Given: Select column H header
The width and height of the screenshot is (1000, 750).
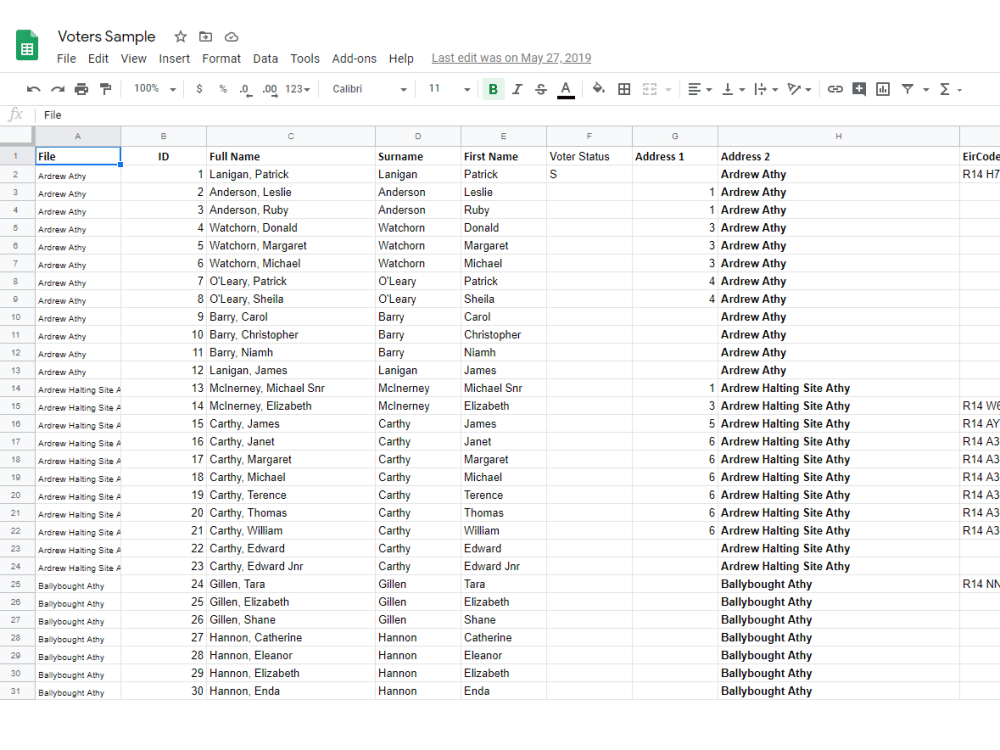Looking at the screenshot, I should 839,136.
